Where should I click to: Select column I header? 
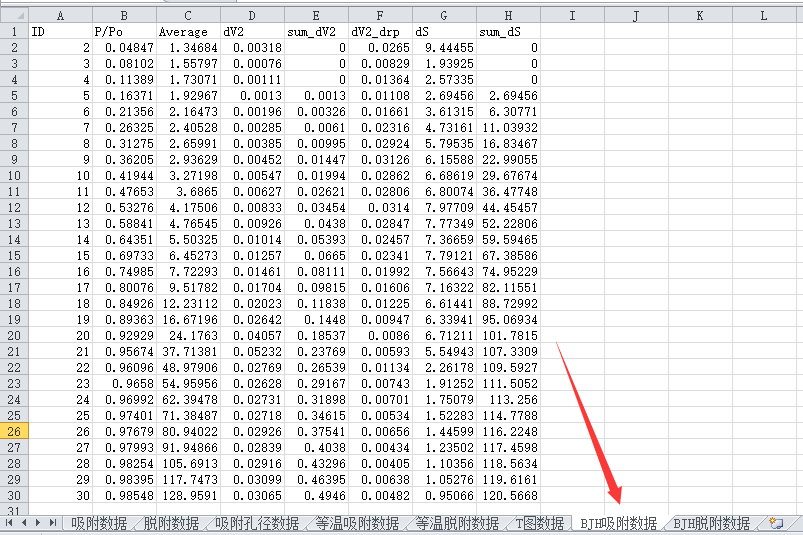(x=573, y=15)
